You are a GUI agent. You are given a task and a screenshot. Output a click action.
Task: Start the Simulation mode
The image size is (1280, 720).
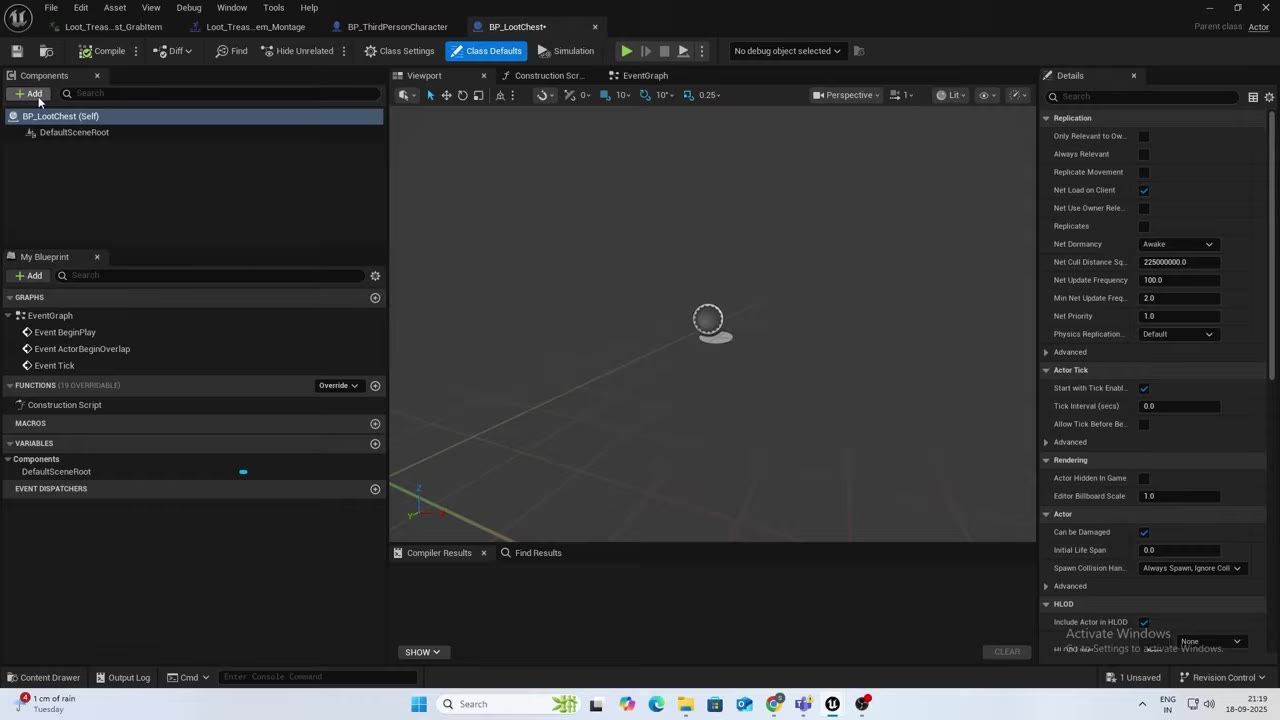pyautogui.click(x=566, y=51)
